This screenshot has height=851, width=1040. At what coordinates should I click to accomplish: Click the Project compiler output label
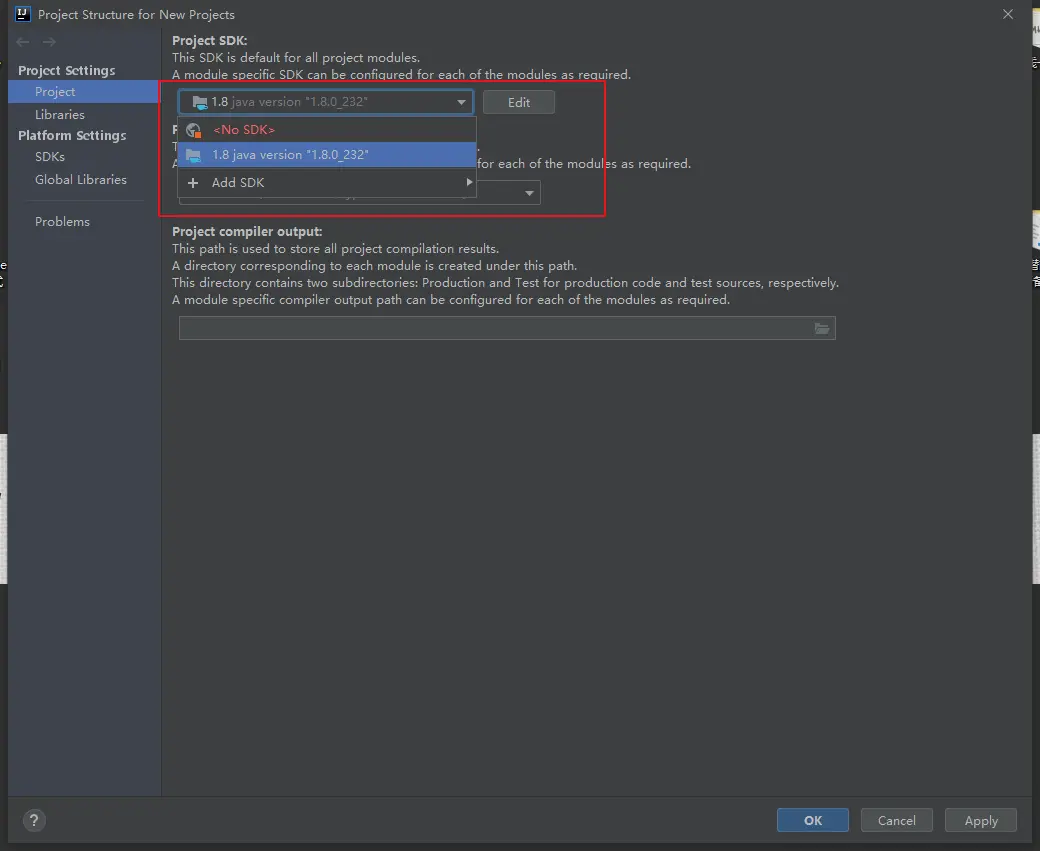tap(247, 231)
